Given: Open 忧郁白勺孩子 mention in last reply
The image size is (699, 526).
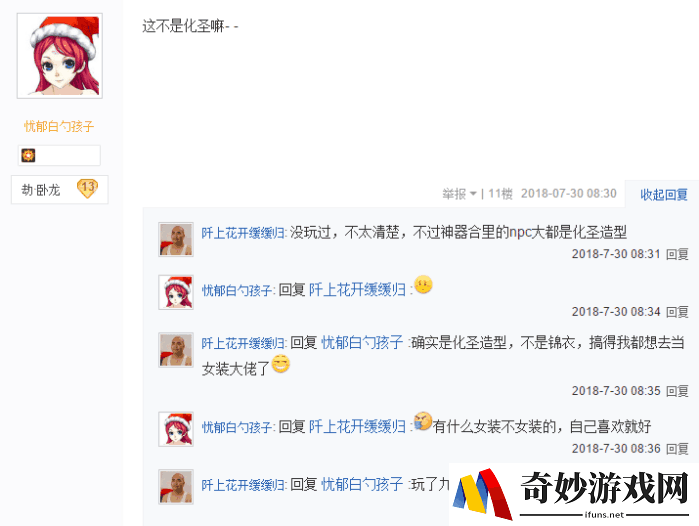Looking at the screenshot, I should tap(362, 484).
